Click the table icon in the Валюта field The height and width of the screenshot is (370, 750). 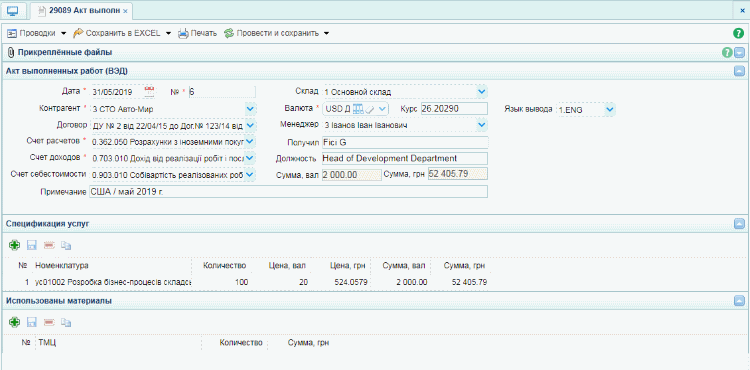(358, 109)
